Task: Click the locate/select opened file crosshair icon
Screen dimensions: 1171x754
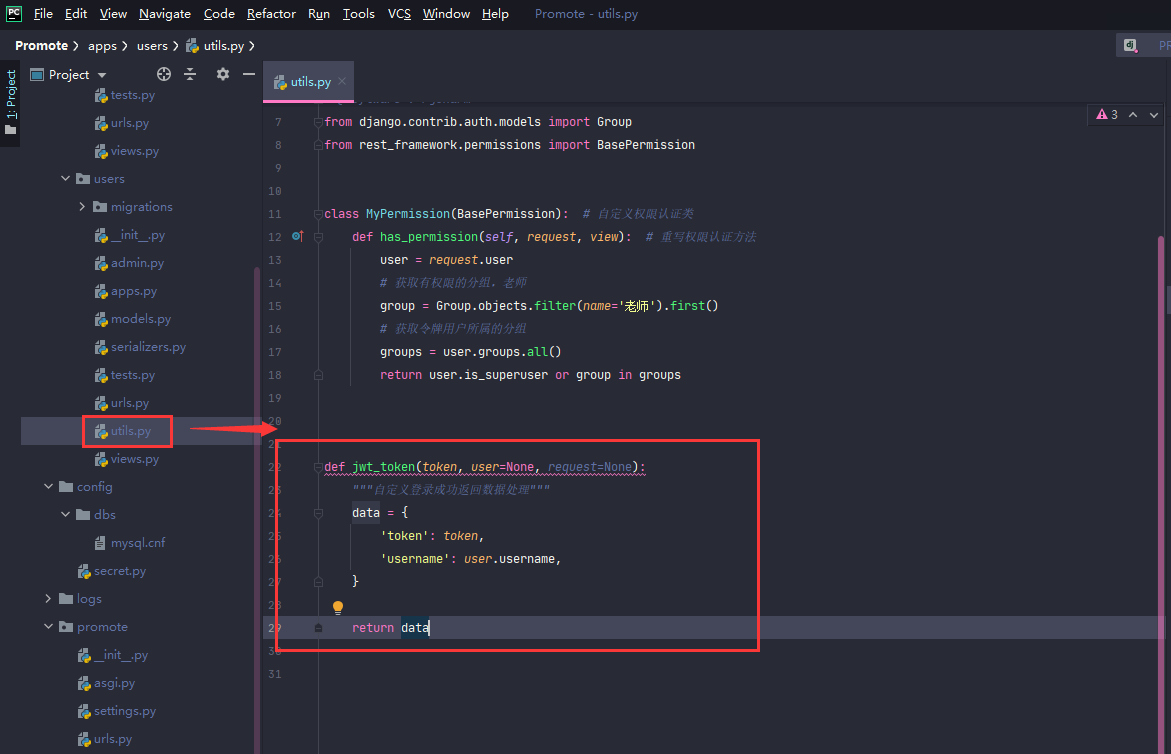Action: (164, 74)
